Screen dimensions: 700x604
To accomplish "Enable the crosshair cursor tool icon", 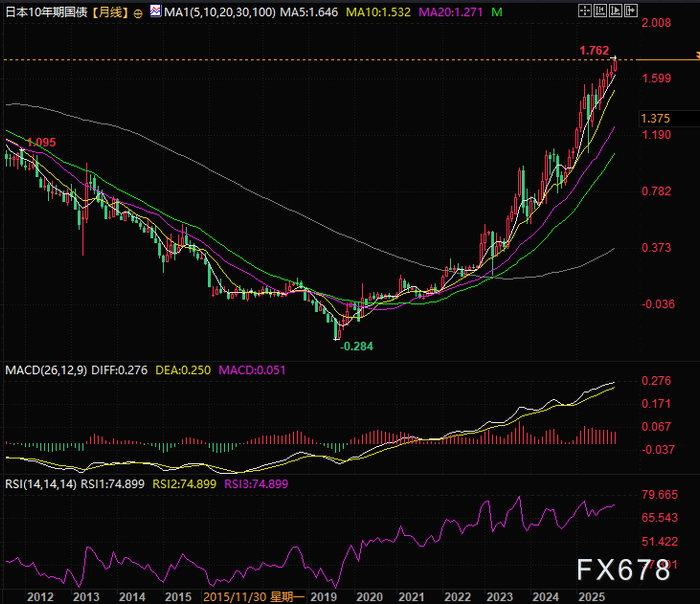I will [584, 11].
